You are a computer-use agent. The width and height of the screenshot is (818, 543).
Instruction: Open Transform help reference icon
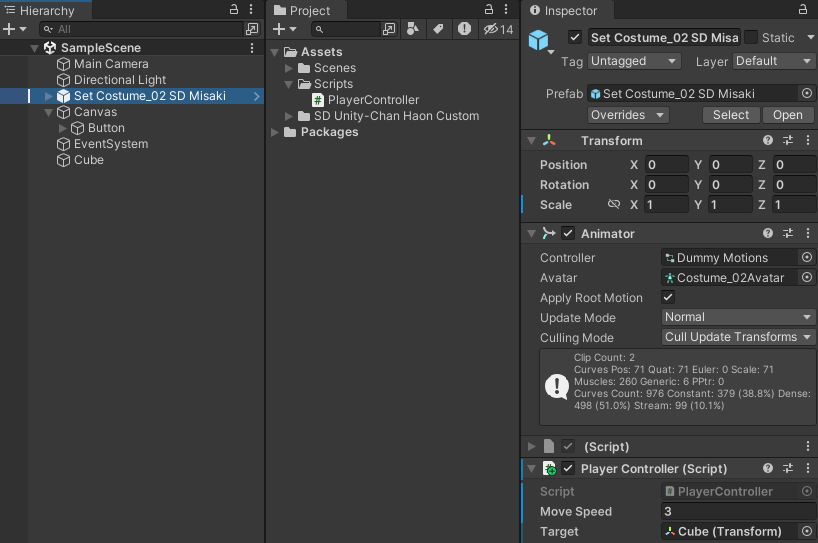(768, 140)
